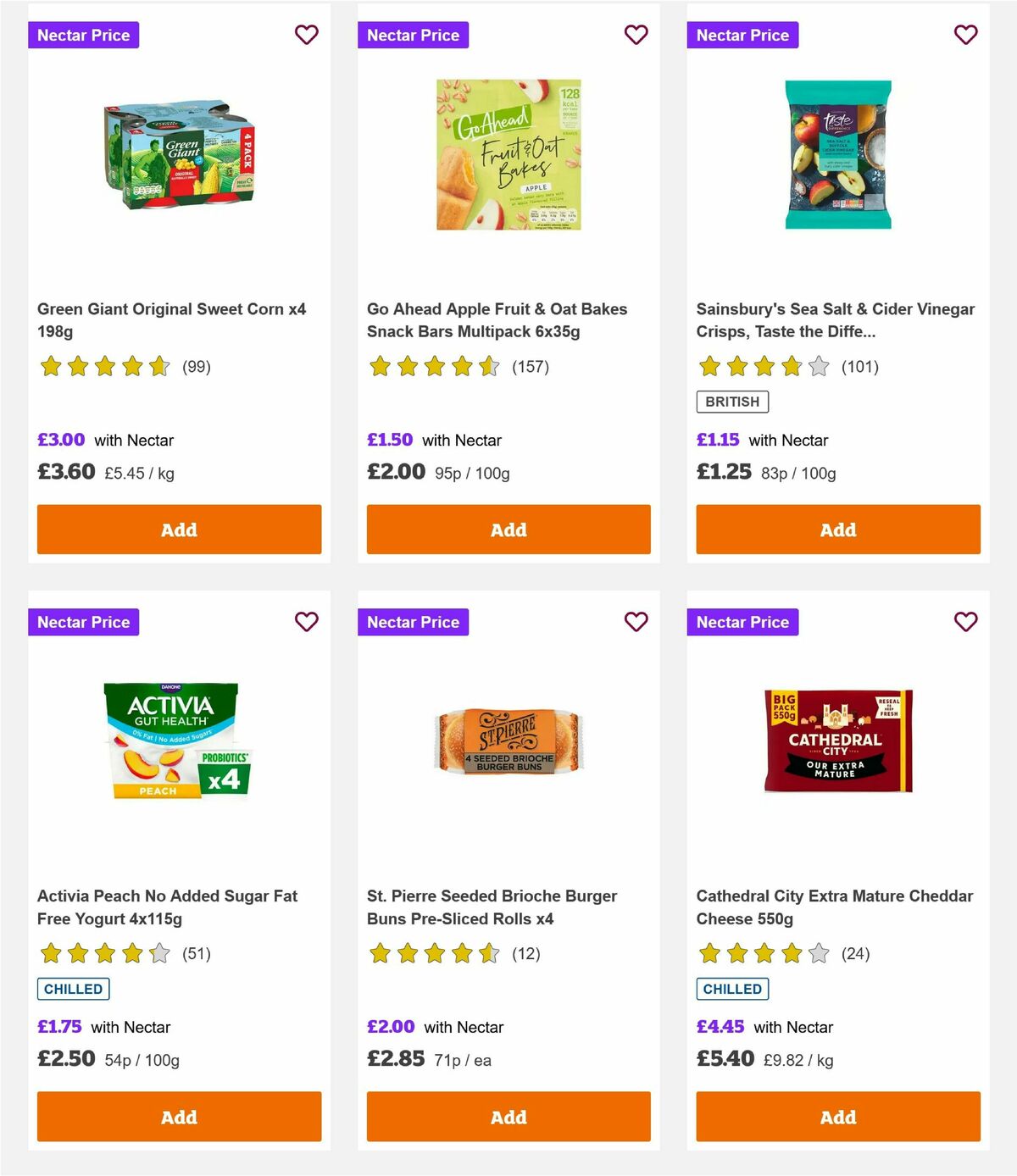
Task: Click the CHILLED tag on Activia Yogurt
Action: (x=73, y=988)
